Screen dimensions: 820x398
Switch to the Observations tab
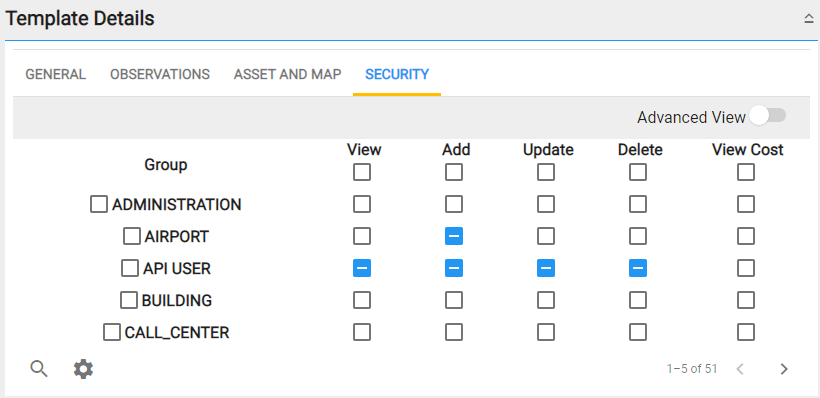click(160, 74)
